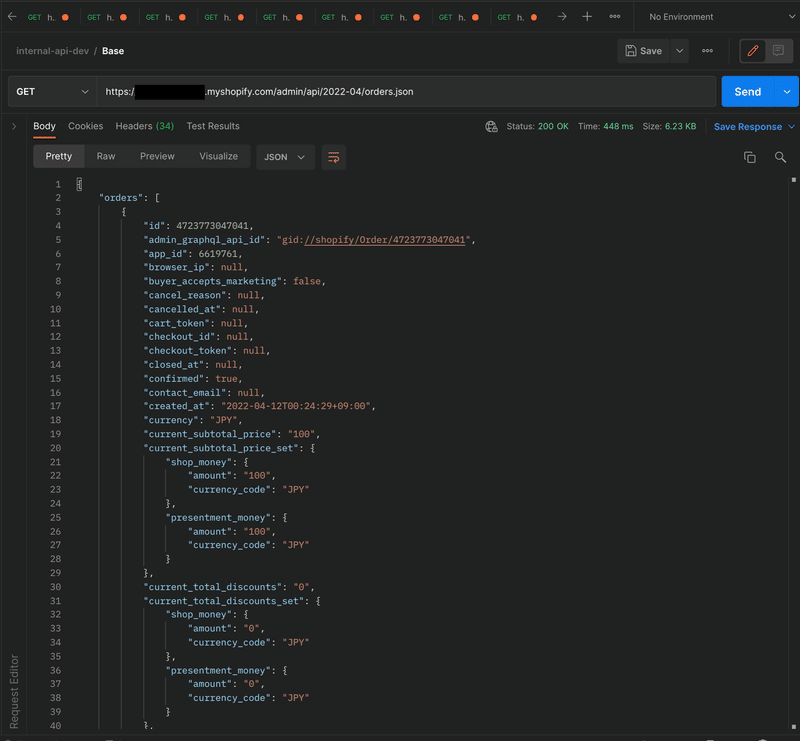Screen dimensions: 800x741
Task: Select the Visualize view
Action: 218,157
